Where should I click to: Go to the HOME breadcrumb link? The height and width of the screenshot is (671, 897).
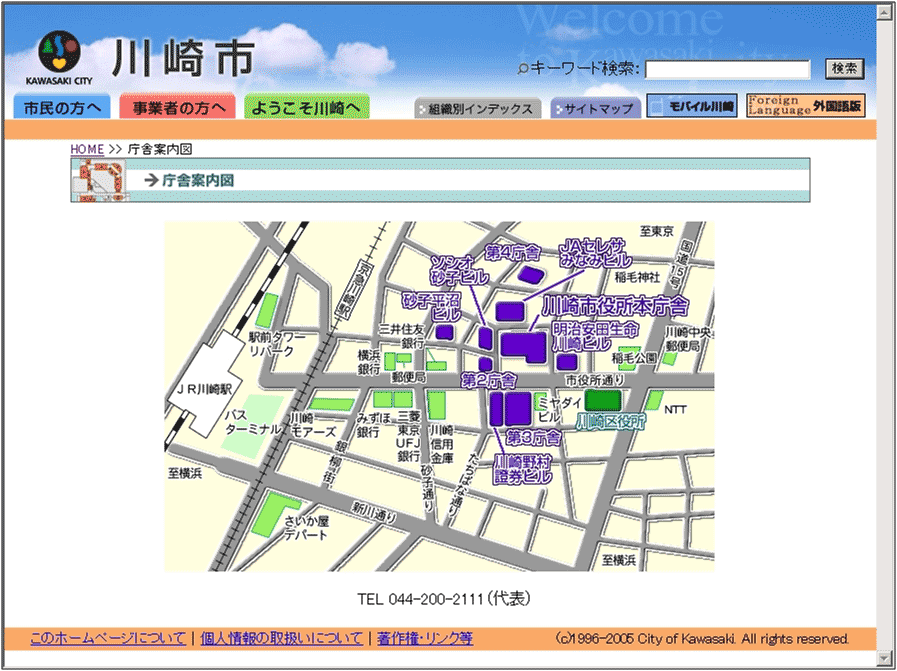click(86, 149)
